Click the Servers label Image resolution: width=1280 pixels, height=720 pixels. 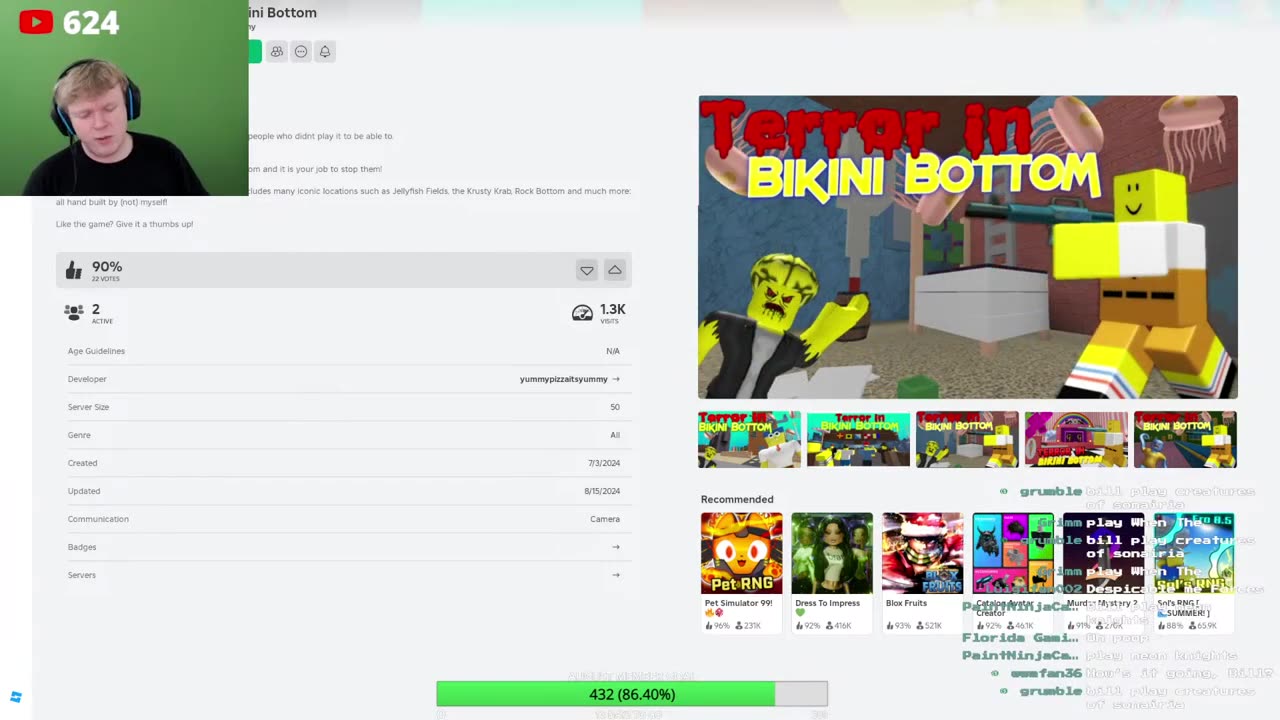click(82, 575)
